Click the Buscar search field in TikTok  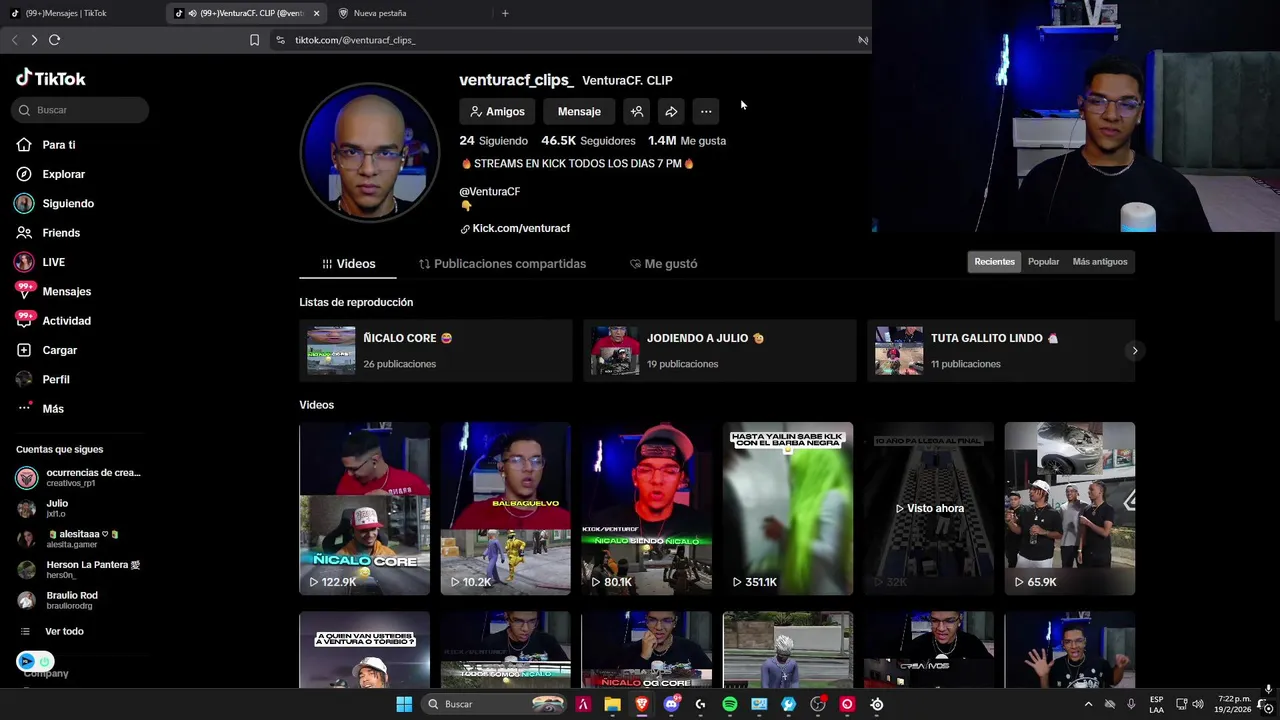80,110
